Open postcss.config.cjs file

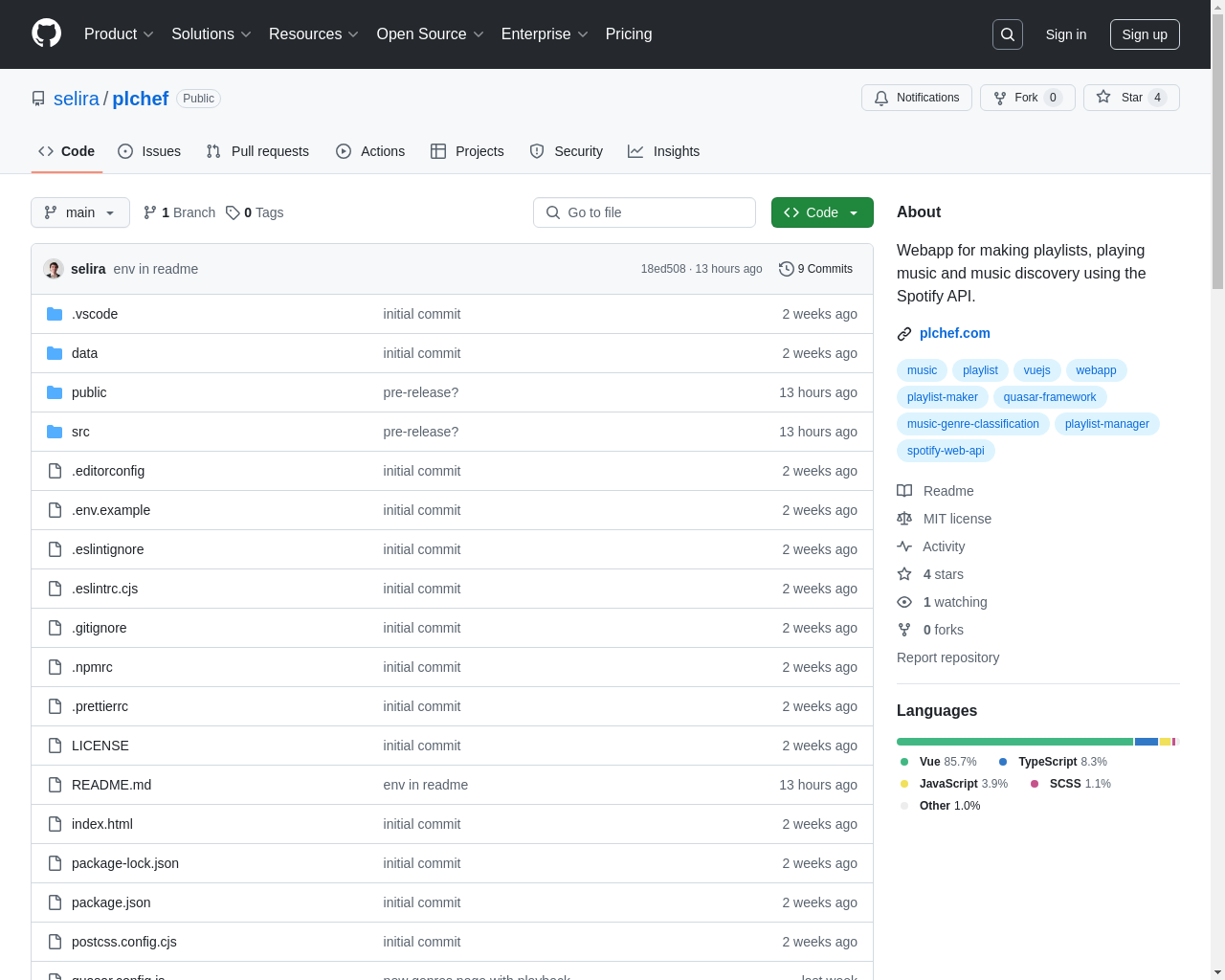click(124, 942)
